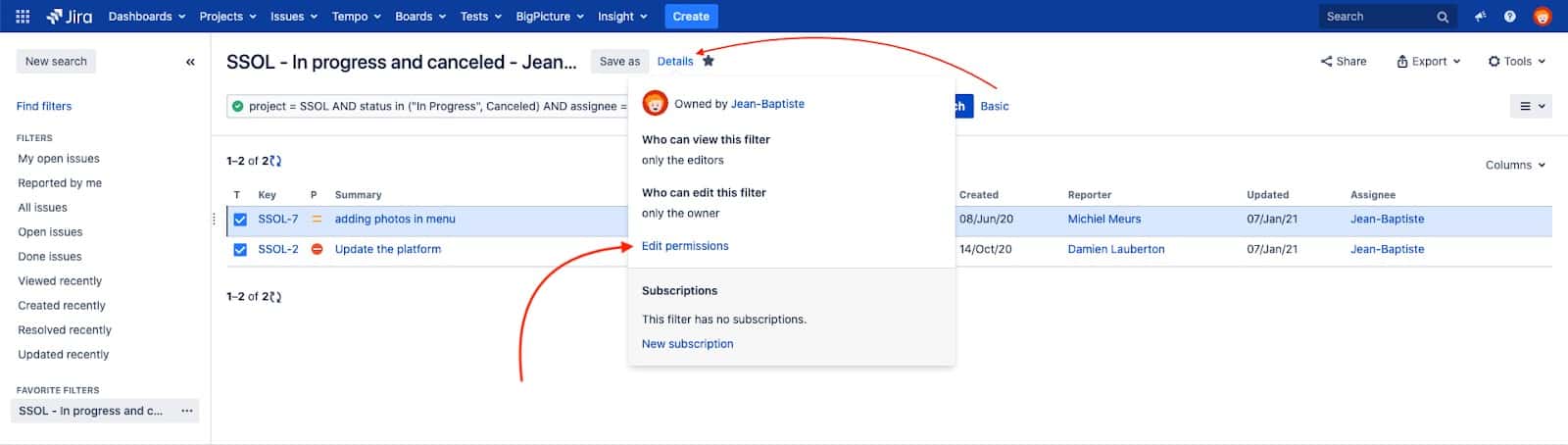Click the Save as button
Viewport: 1568px width, 445px height.
619,61
